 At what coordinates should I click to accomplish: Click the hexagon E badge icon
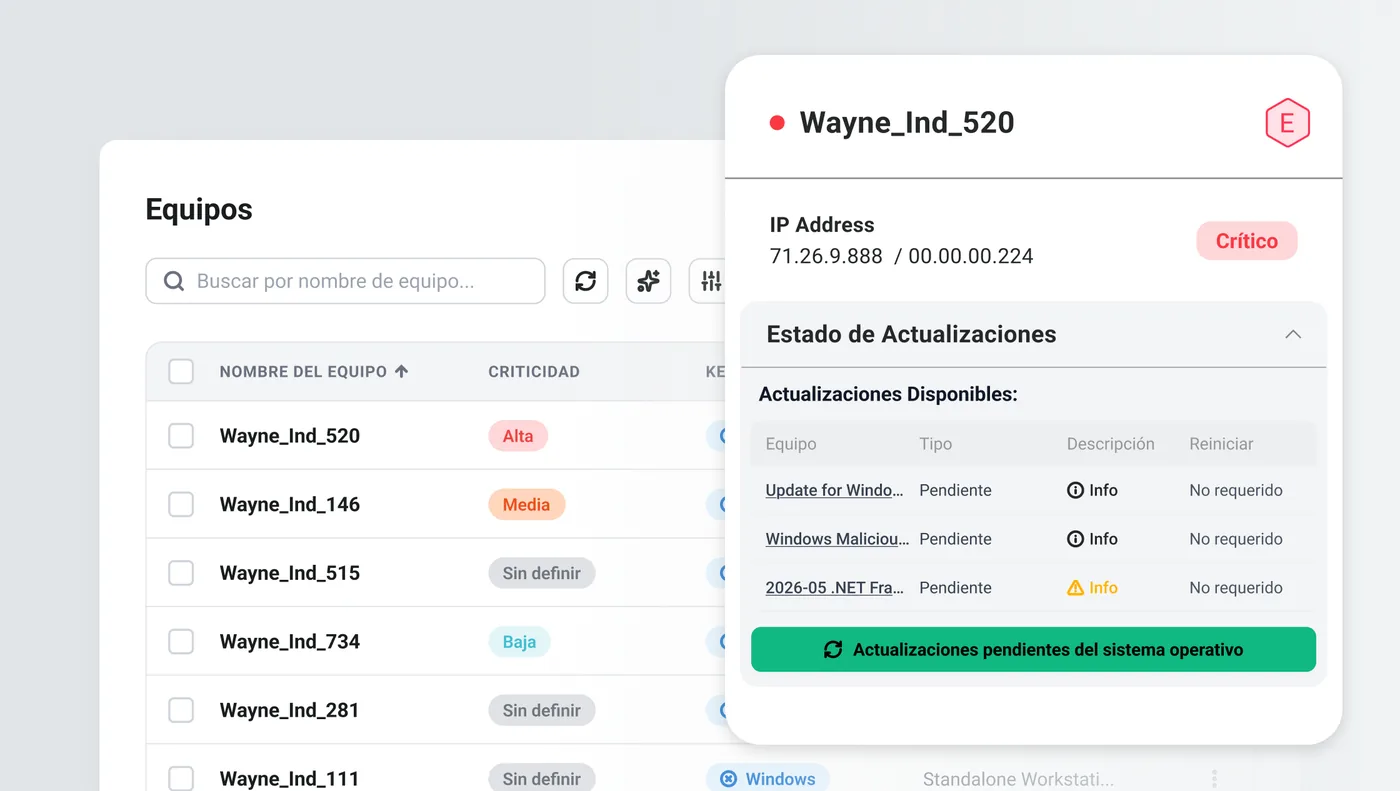(x=1287, y=123)
